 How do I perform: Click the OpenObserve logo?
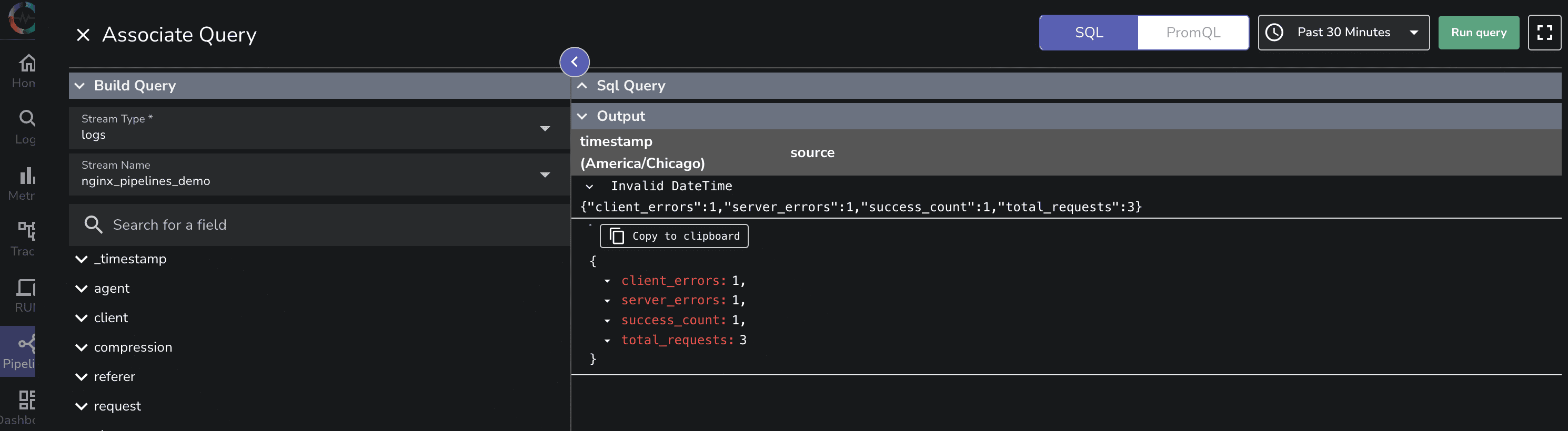22,18
